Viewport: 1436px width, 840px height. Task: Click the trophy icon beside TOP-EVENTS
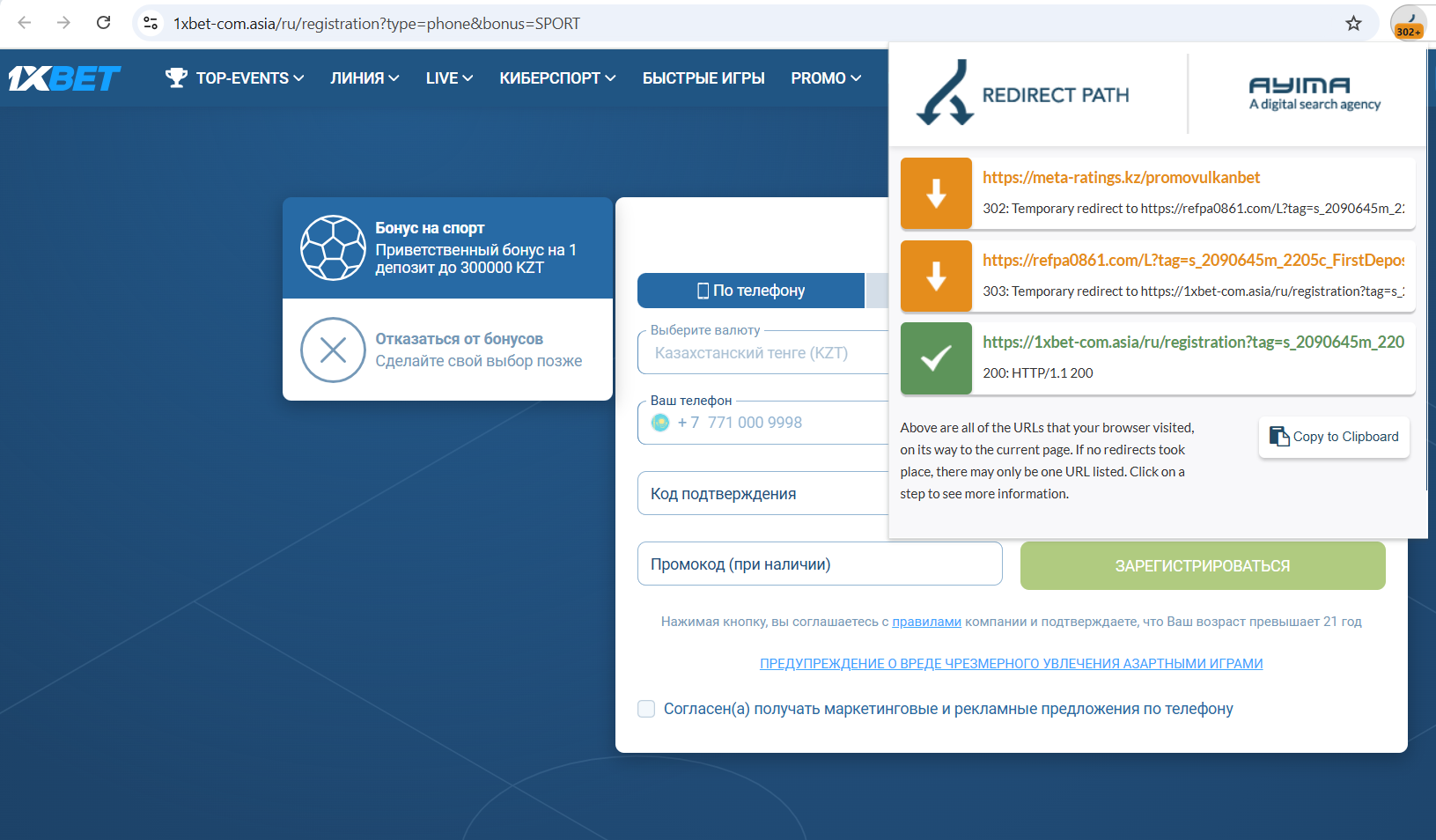click(176, 77)
